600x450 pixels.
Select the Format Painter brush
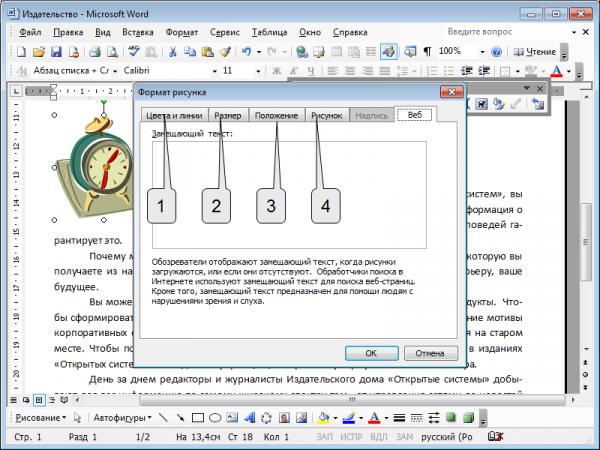pyautogui.click(x=225, y=52)
